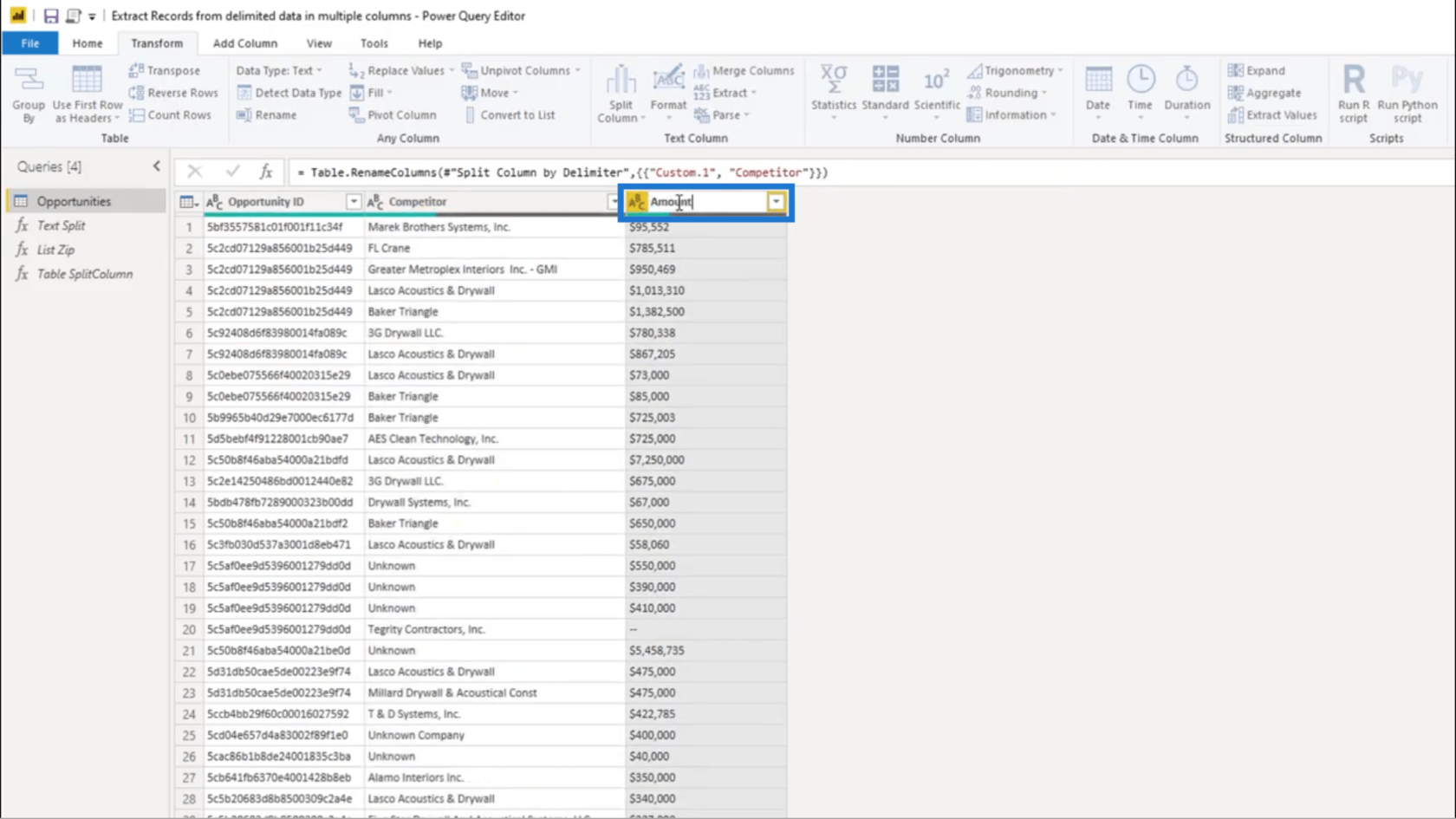Click the Transpose tool
This screenshot has width=1456, height=819.
pos(165,70)
